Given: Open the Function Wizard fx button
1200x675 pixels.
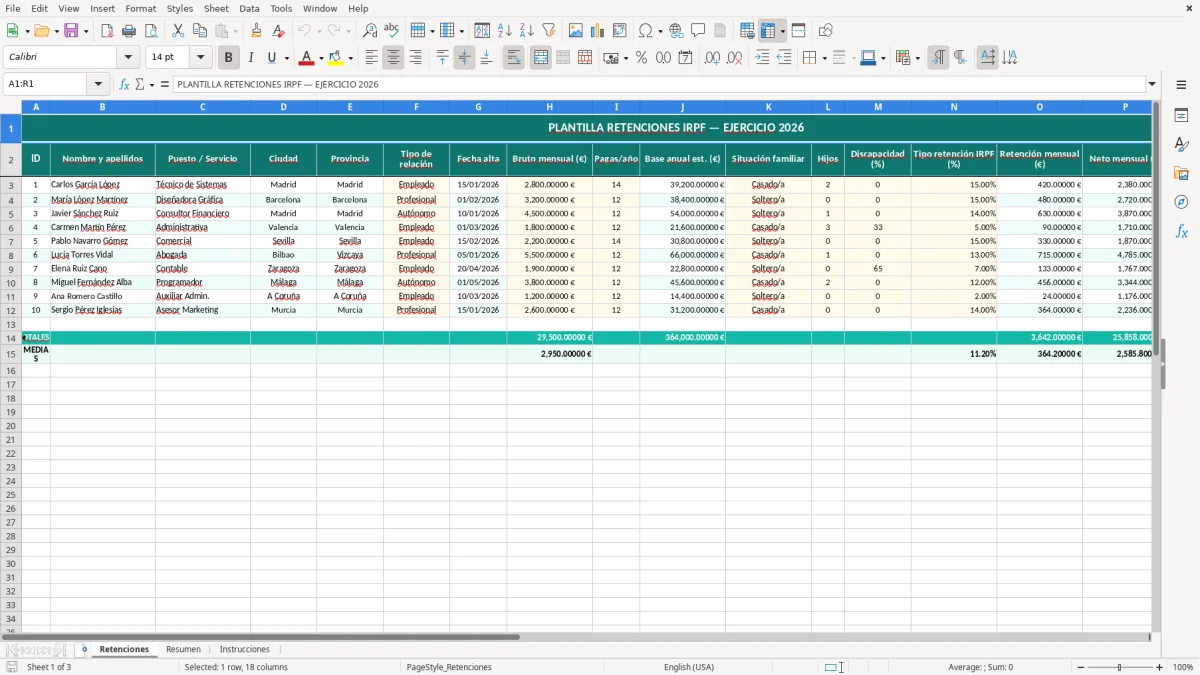Looking at the screenshot, I should click(124, 84).
